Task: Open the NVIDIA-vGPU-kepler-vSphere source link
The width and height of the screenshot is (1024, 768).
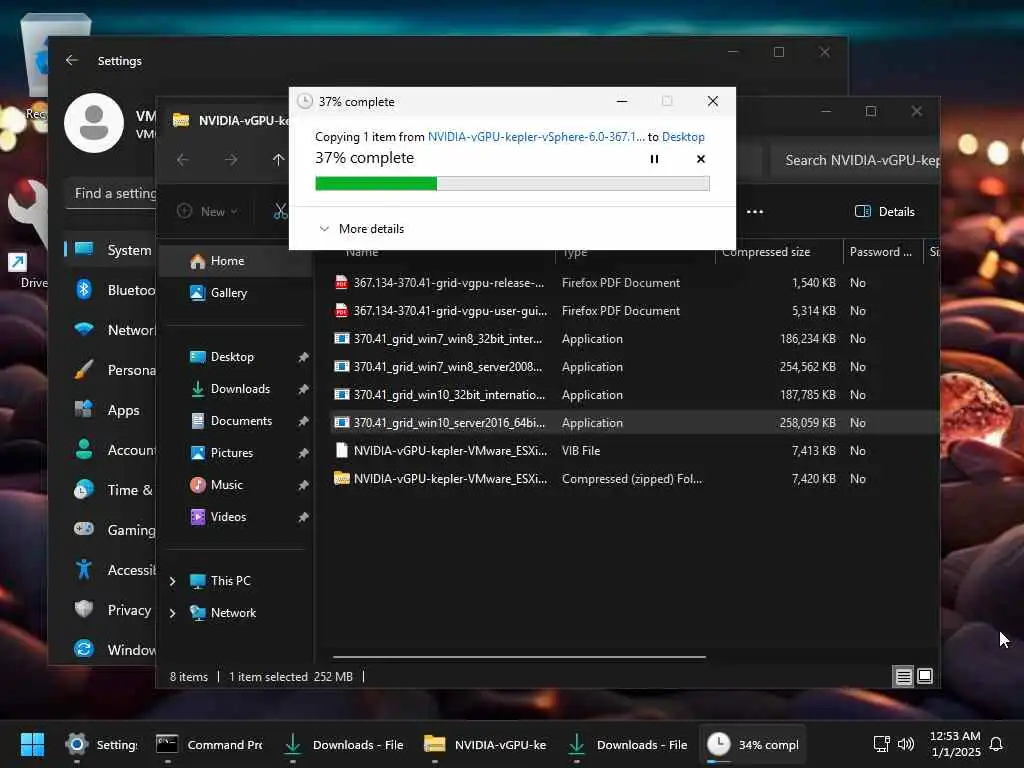Action: coord(536,136)
